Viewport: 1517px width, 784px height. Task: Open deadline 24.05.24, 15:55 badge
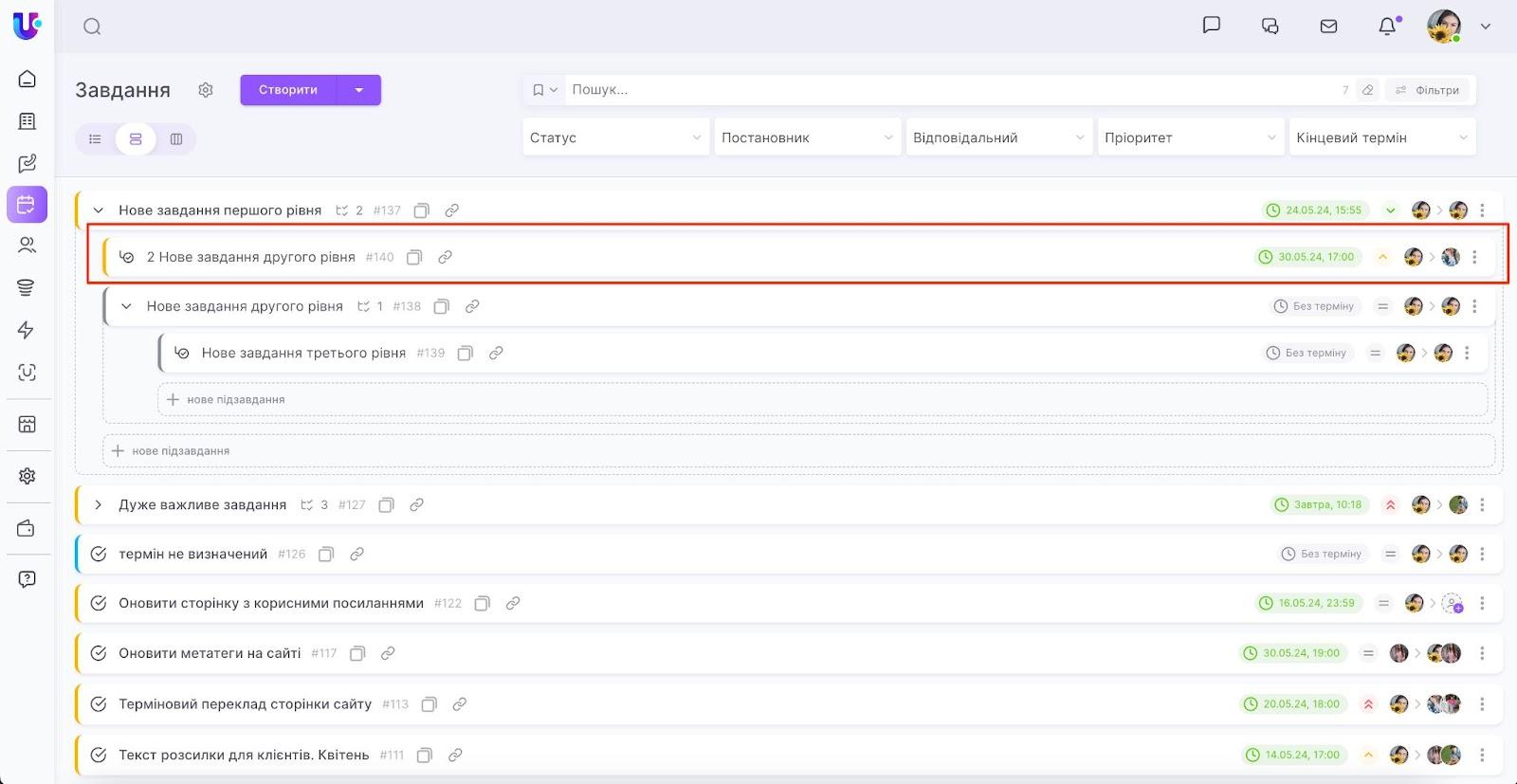pos(1315,210)
